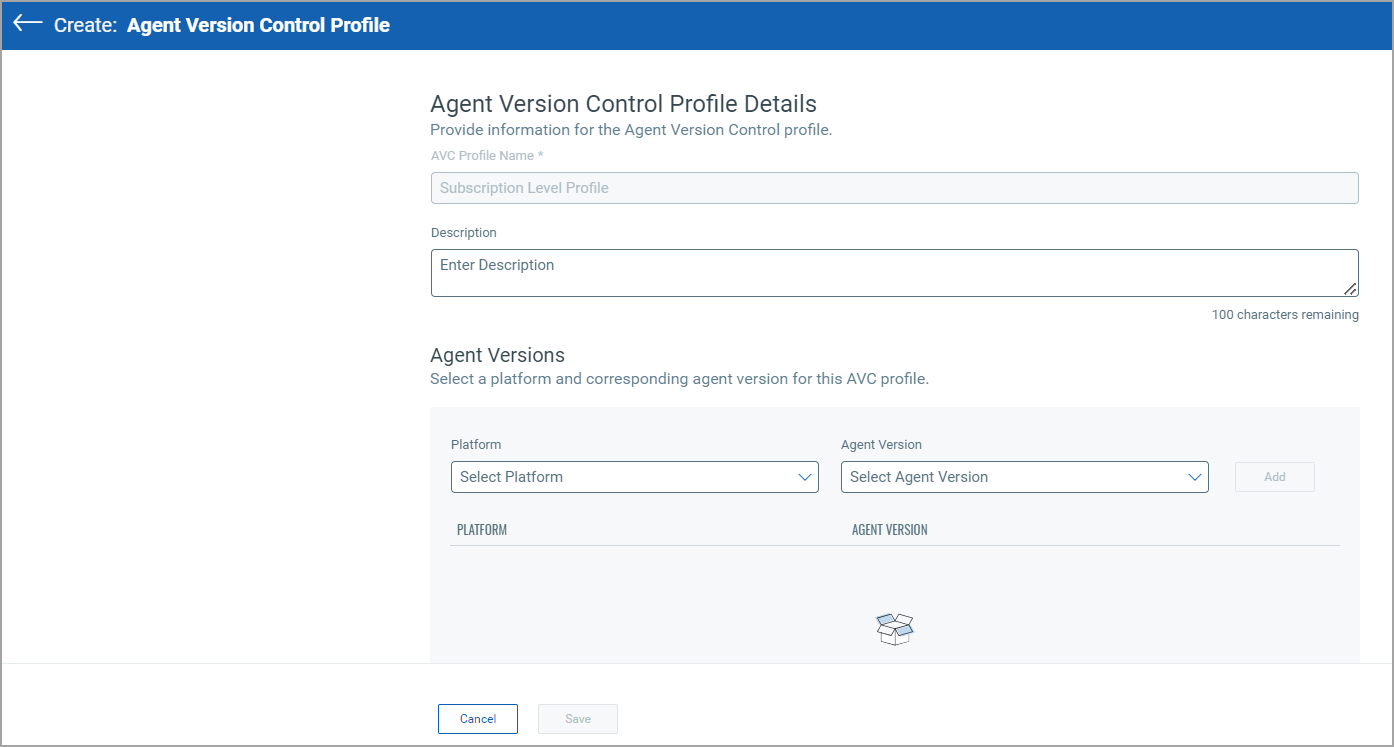Image resolution: width=1394 pixels, height=747 pixels.
Task: Click the chevron on the Platform dropdown
Action: point(806,477)
